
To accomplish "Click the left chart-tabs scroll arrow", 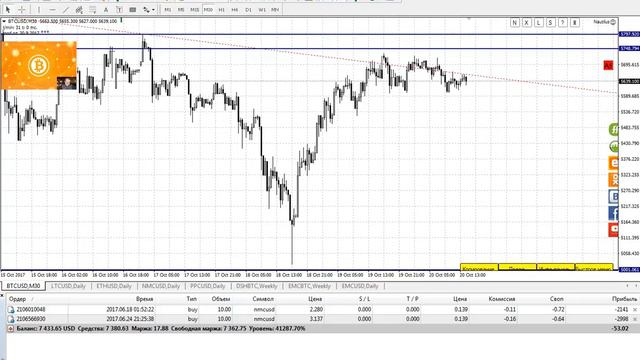I will pyautogui.click(x=627, y=286).
